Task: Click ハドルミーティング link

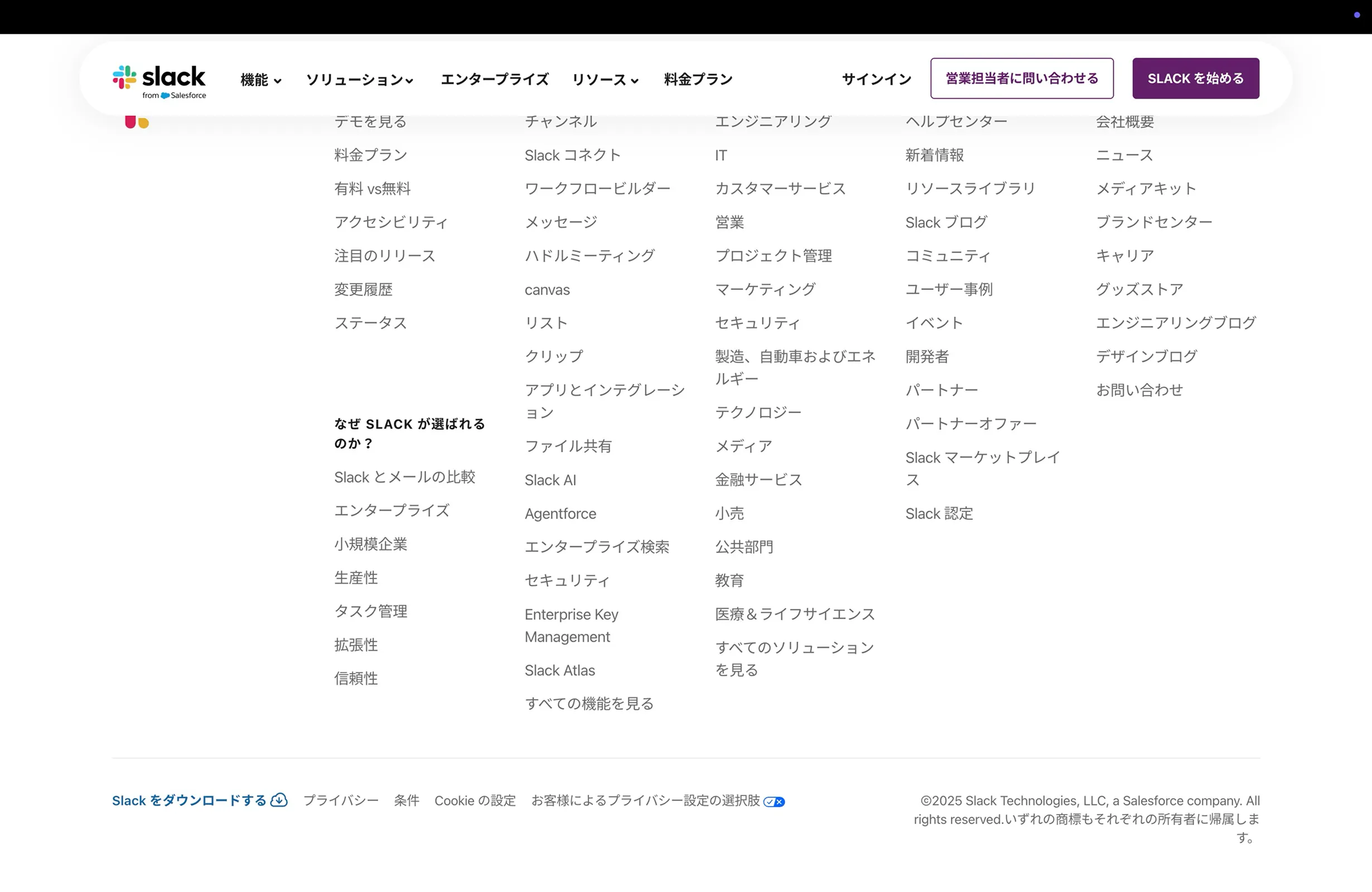Action: (590, 256)
